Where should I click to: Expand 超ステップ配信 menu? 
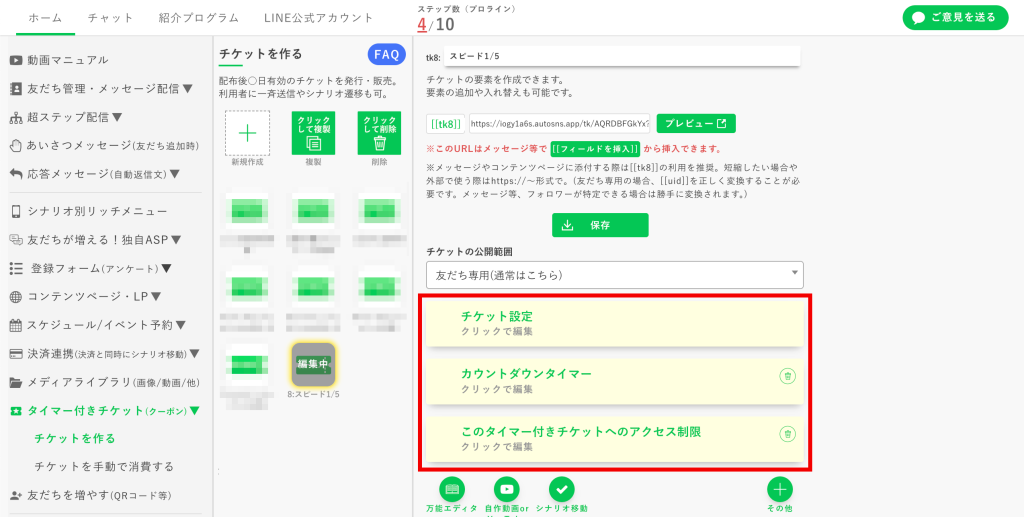click(x=117, y=118)
